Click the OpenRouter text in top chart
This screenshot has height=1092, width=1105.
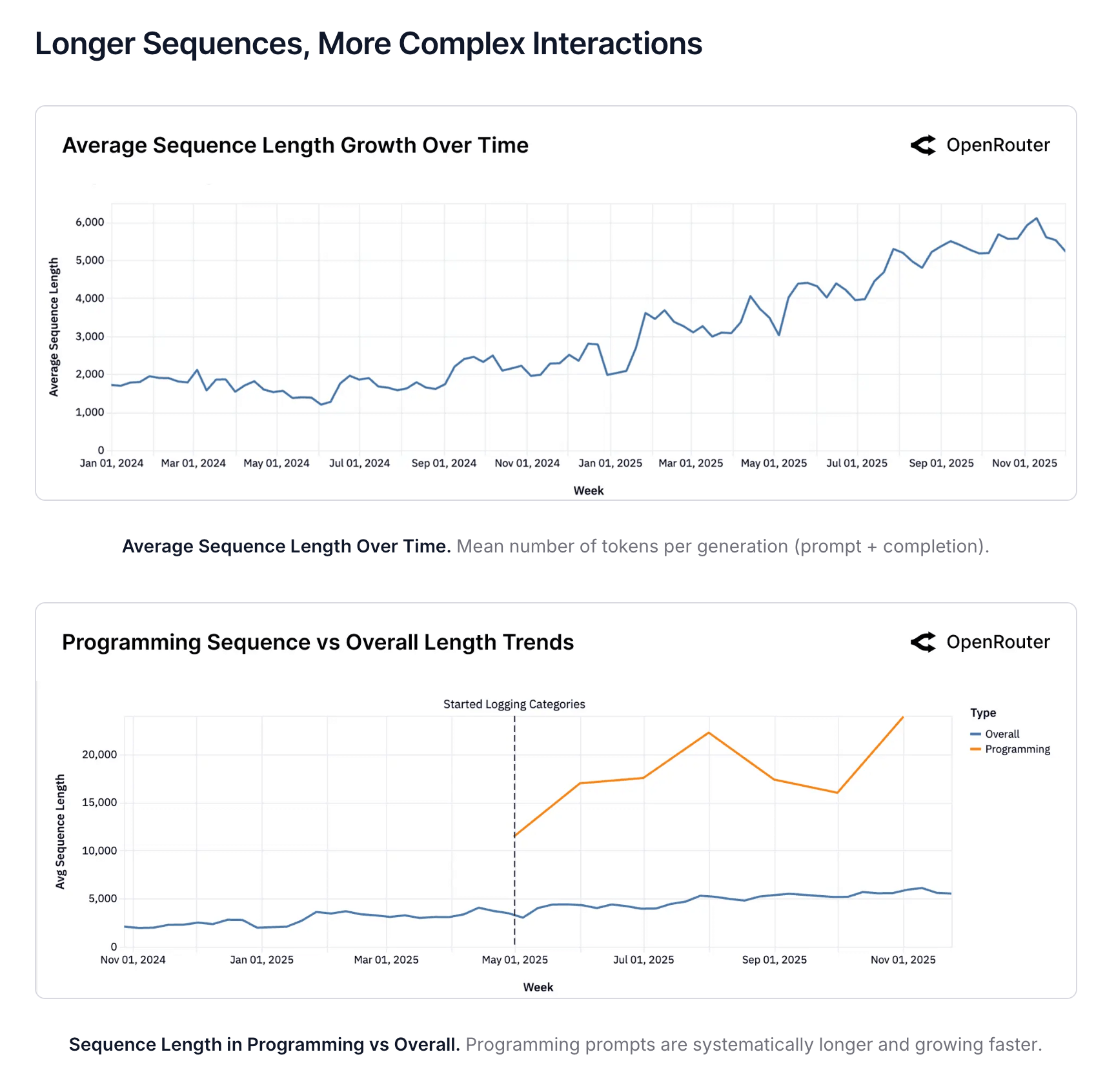tap(998, 145)
